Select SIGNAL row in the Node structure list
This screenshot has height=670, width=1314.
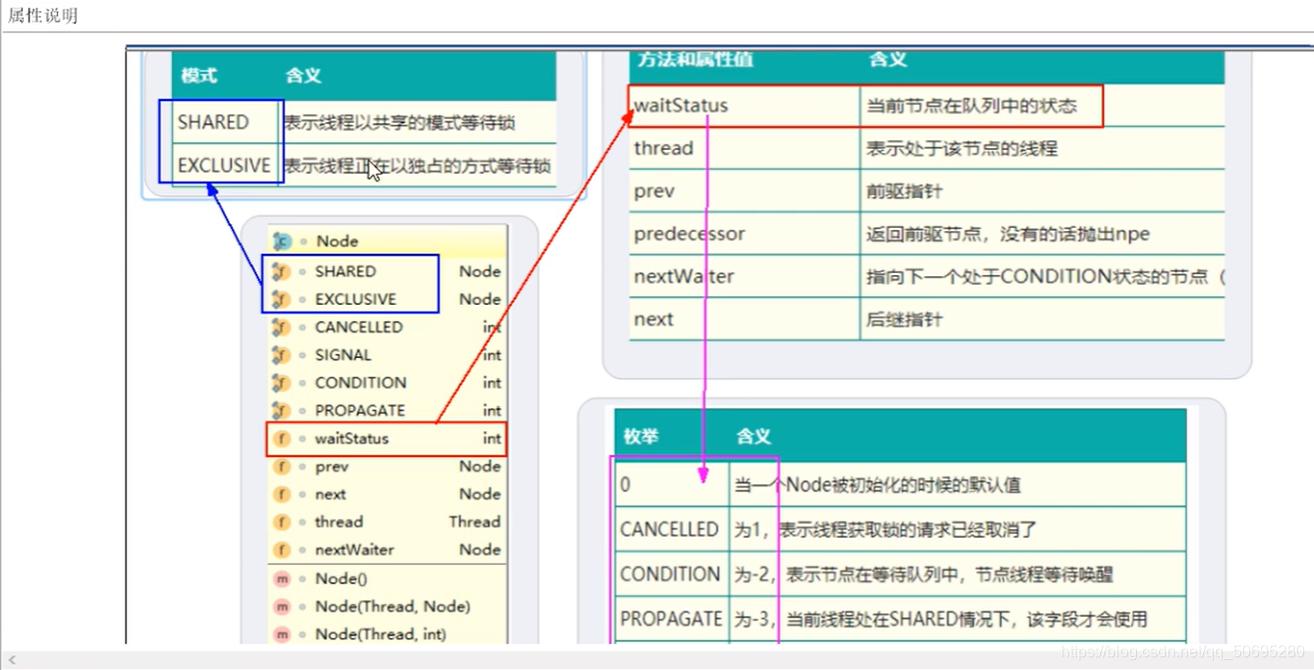pyautogui.click(x=388, y=355)
